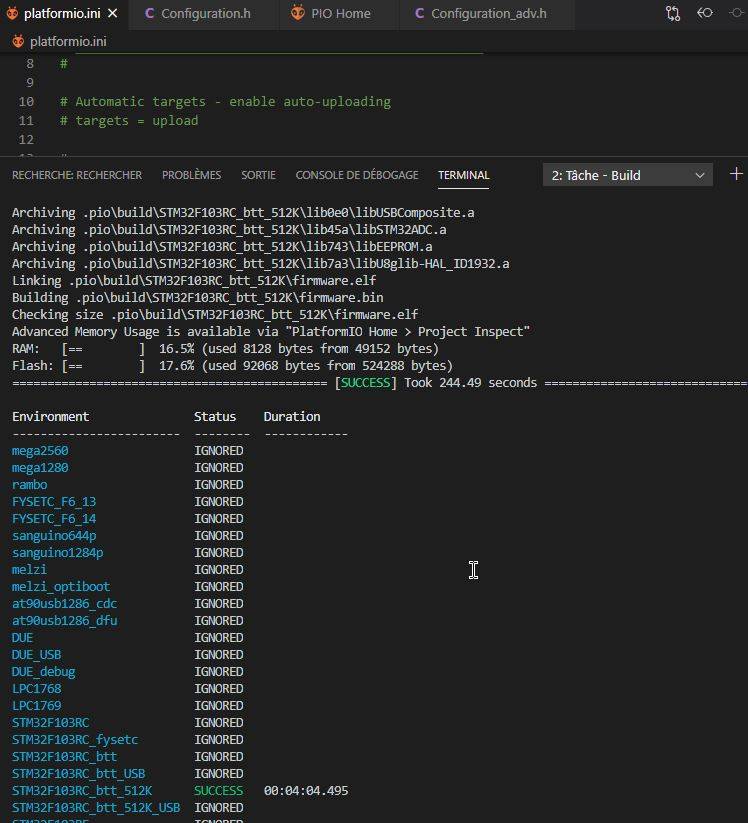Click the sanguino1284p environment name

[58, 553]
